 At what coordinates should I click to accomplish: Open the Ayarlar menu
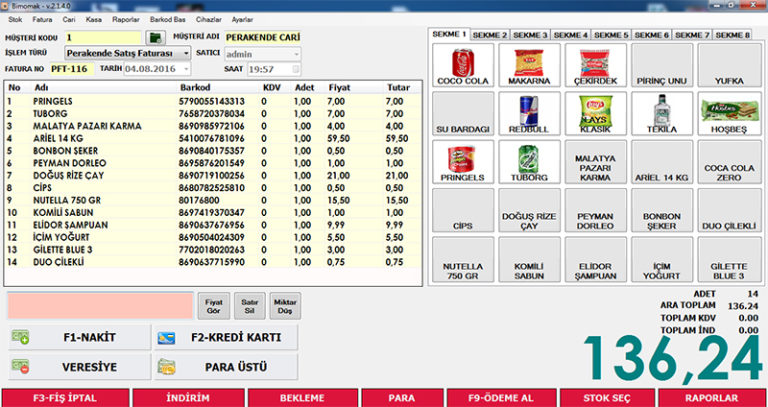(x=242, y=20)
